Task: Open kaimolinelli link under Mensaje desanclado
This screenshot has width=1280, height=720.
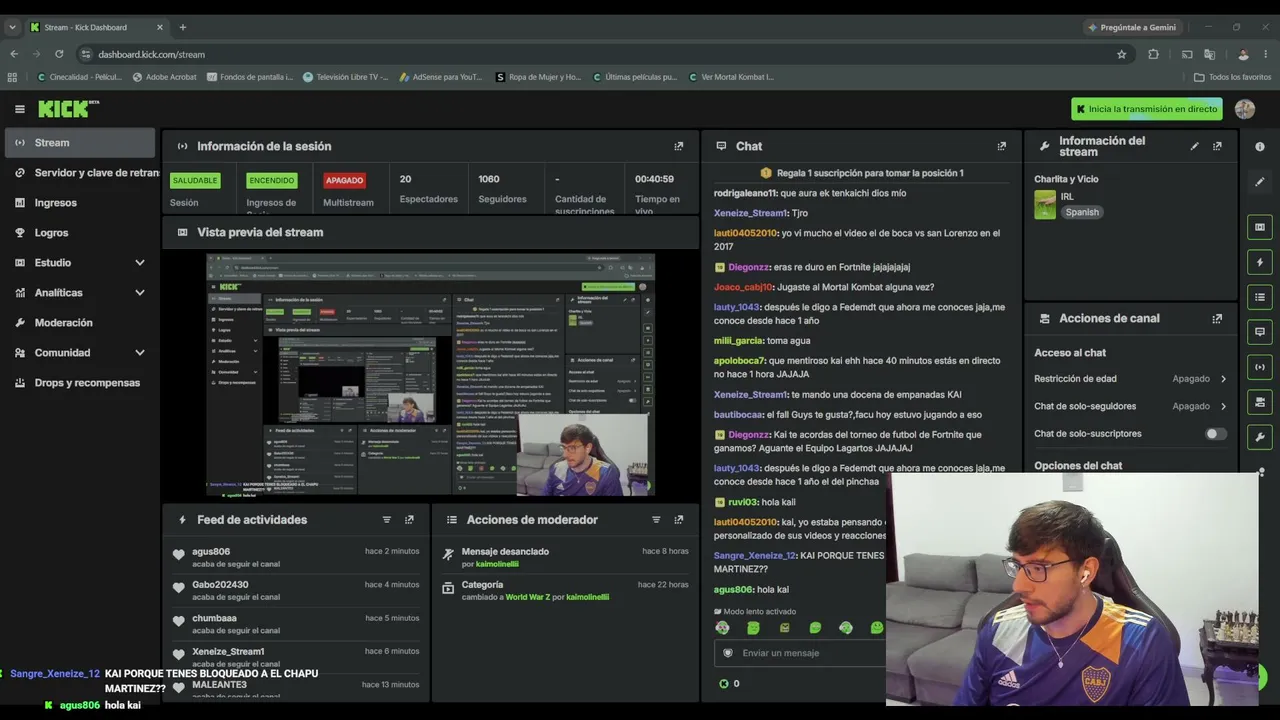Action: [x=497, y=564]
